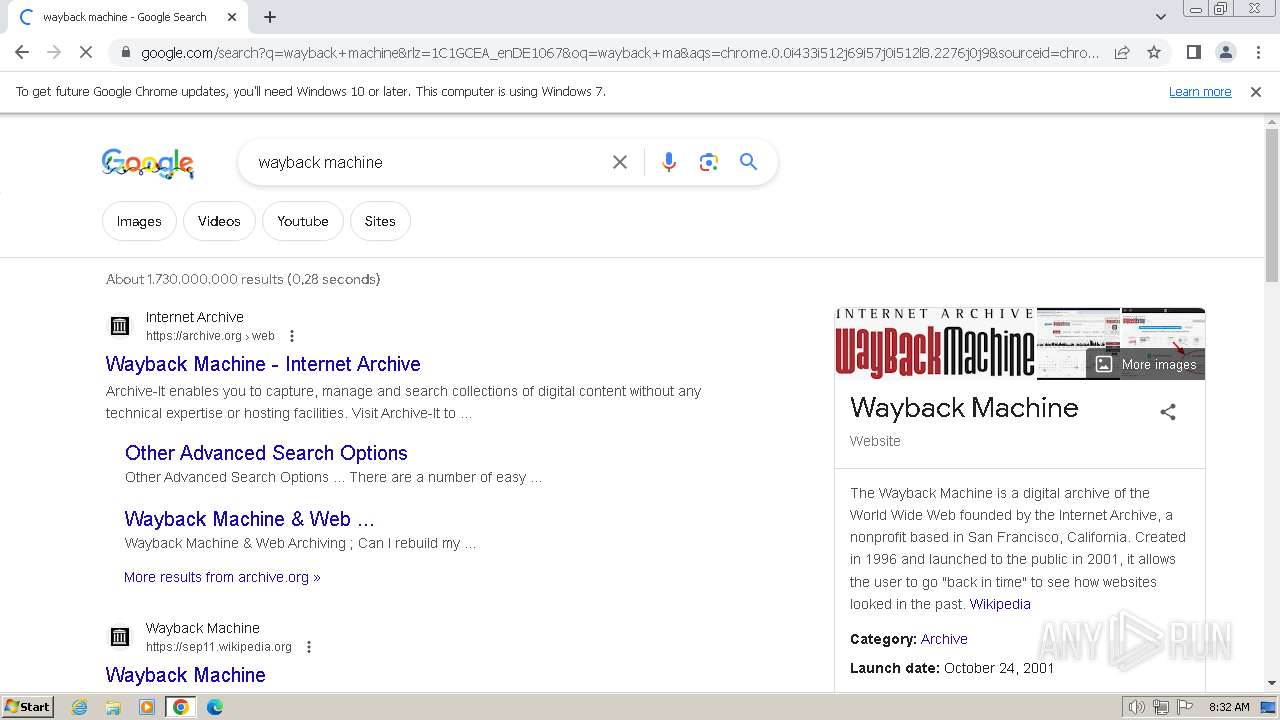The height and width of the screenshot is (720, 1280).
Task: Expand More results from archive.org
Action: click(x=222, y=577)
